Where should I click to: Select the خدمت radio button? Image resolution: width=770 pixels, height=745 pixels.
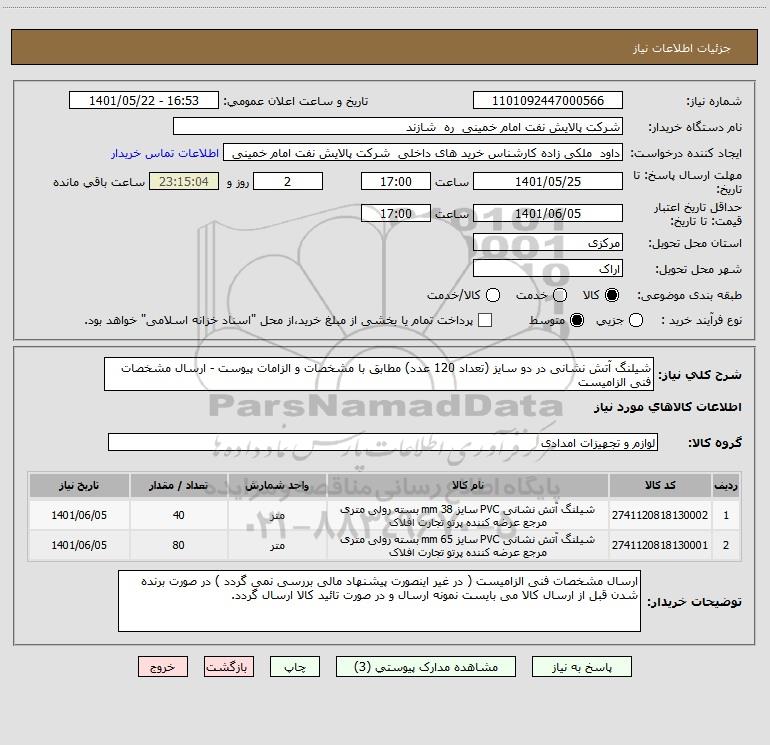pos(560,295)
